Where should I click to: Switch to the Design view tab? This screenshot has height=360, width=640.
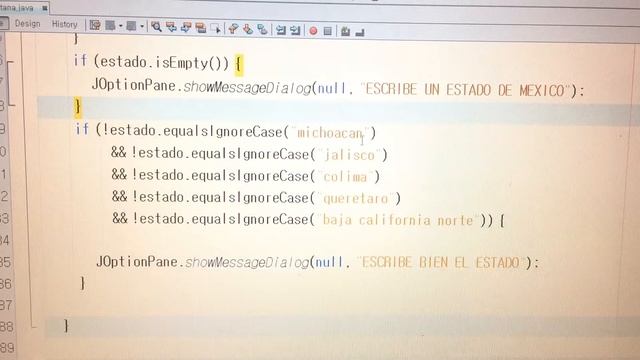tap(27, 24)
